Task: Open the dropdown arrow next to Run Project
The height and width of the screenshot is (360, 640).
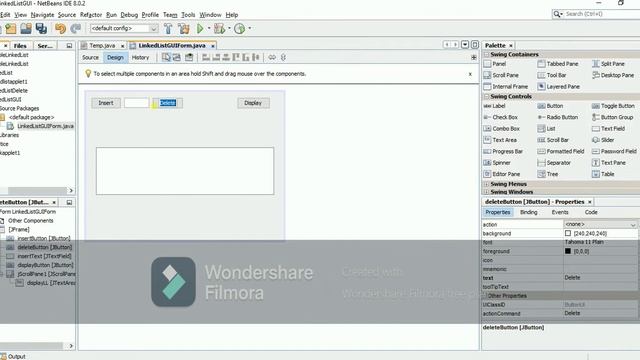Action: 209,28
